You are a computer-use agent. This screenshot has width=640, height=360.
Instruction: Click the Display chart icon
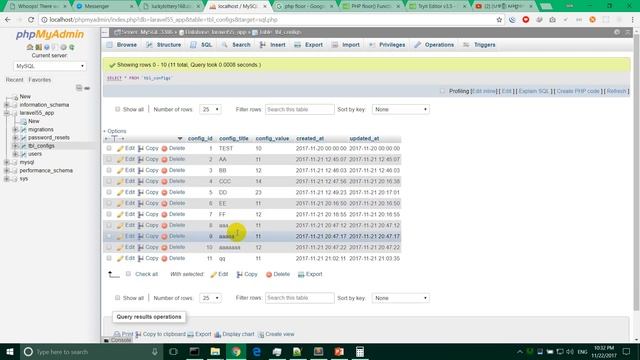coord(218,334)
